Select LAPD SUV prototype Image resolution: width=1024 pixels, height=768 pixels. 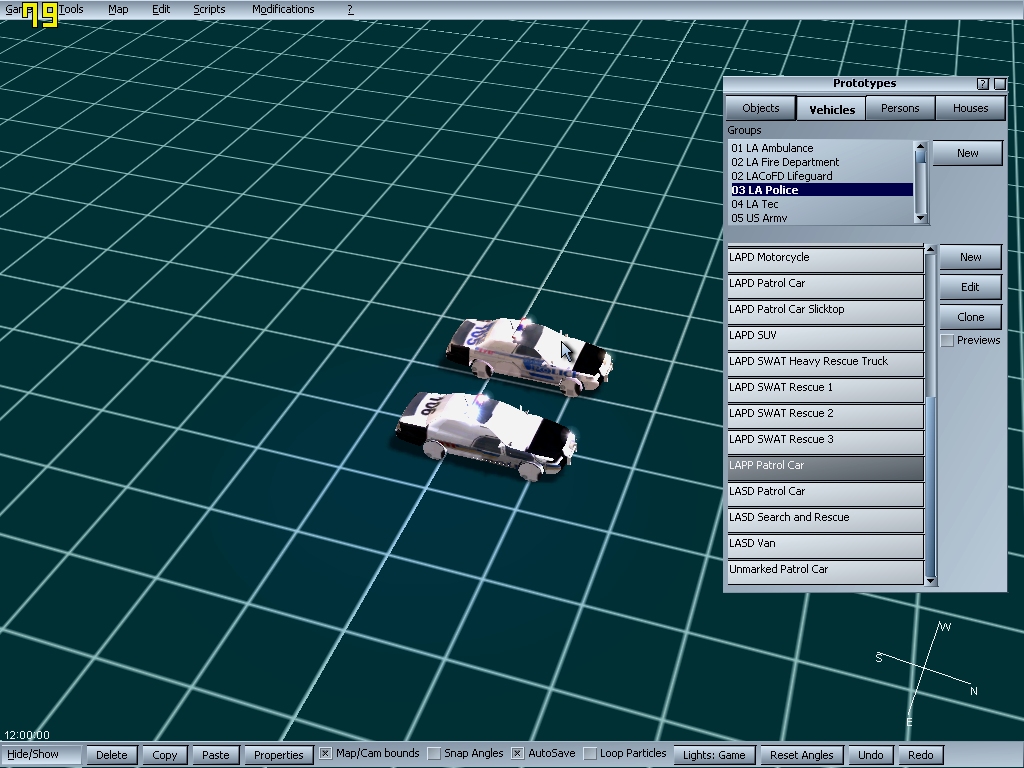pyautogui.click(x=825, y=336)
